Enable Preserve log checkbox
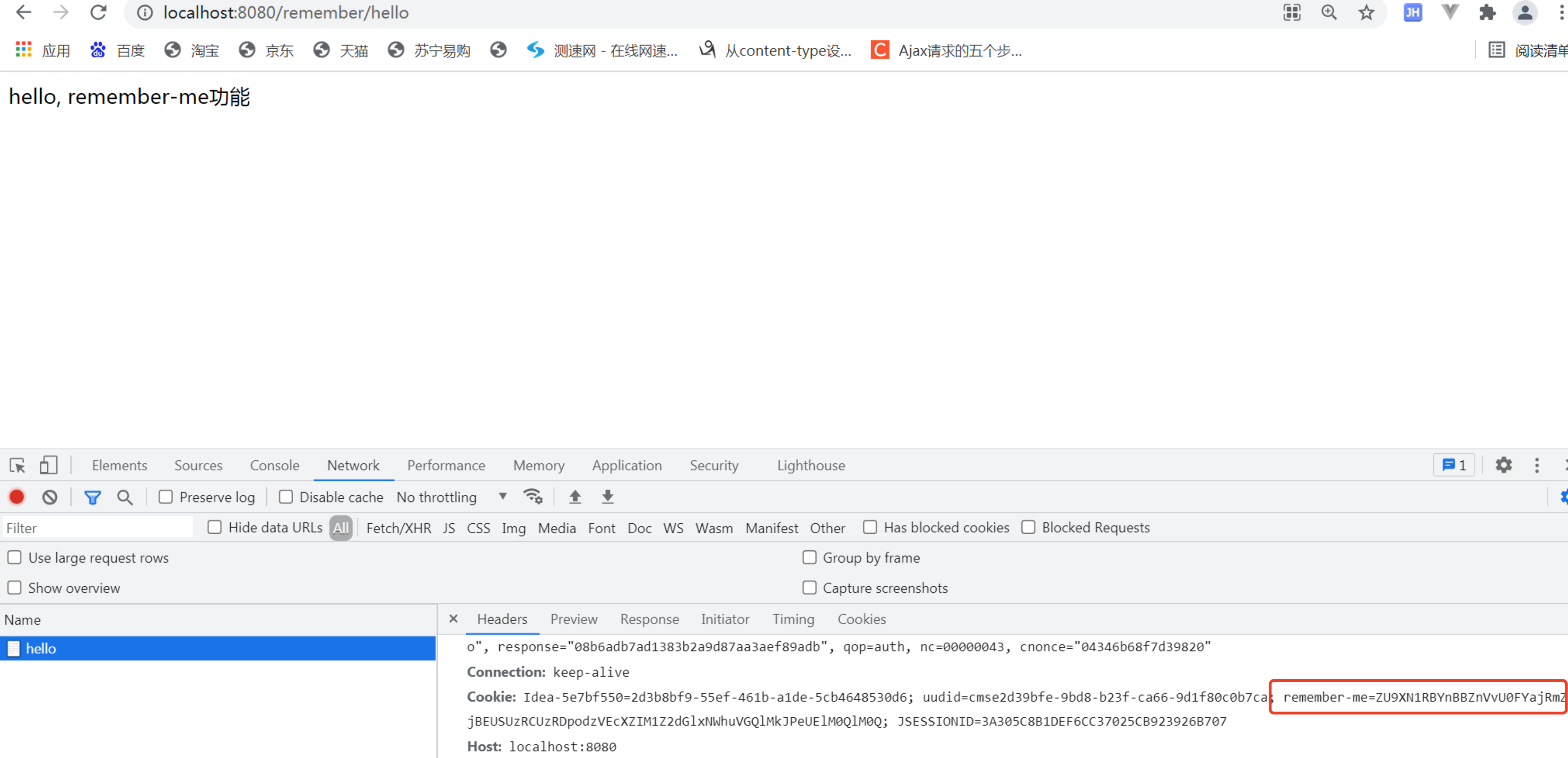Image resolution: width=1568 pixels, height=758 pixels. (166, 497)
